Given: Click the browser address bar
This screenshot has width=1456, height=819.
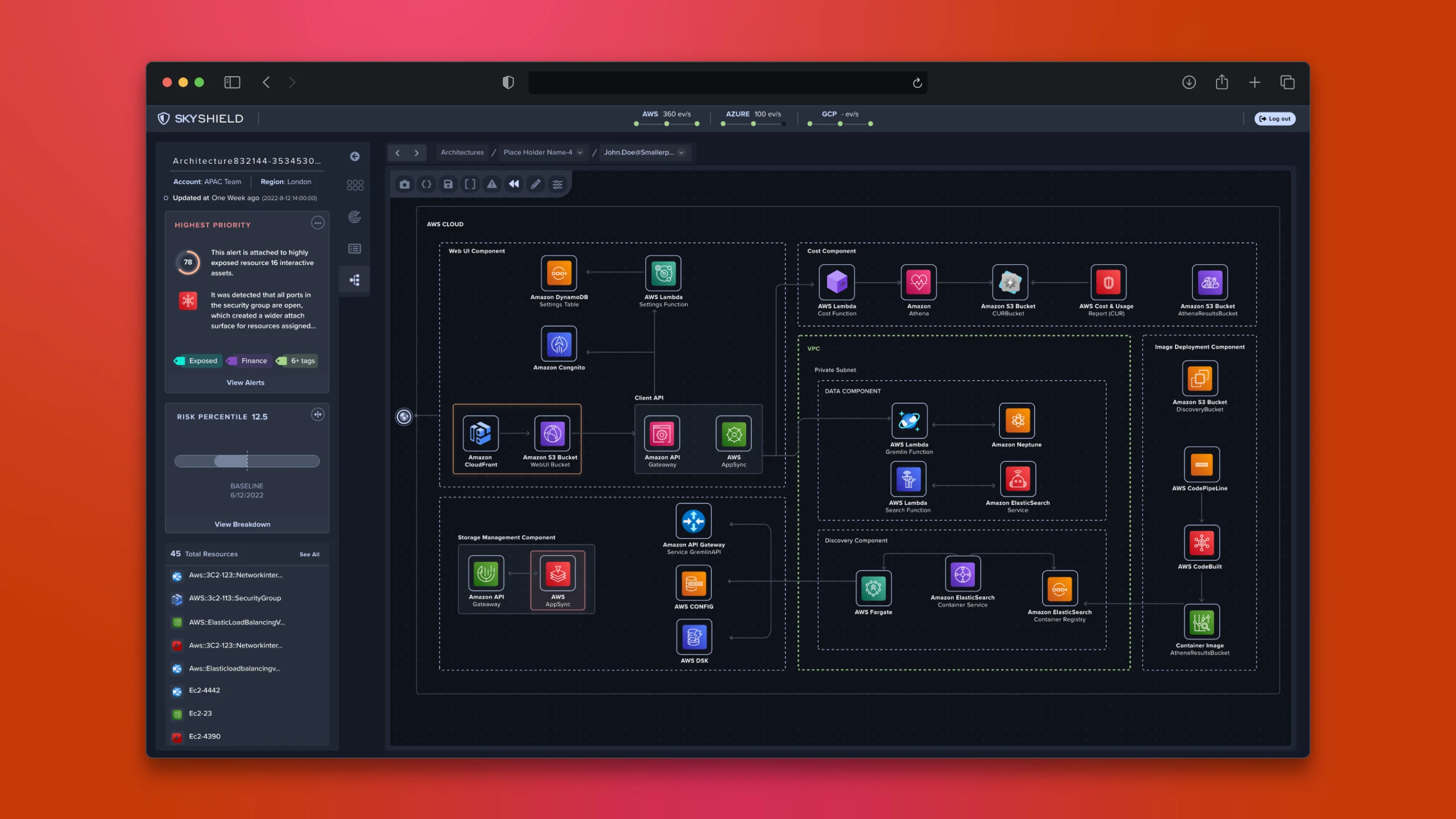Looking at the screenshot, I should [728, 83].
